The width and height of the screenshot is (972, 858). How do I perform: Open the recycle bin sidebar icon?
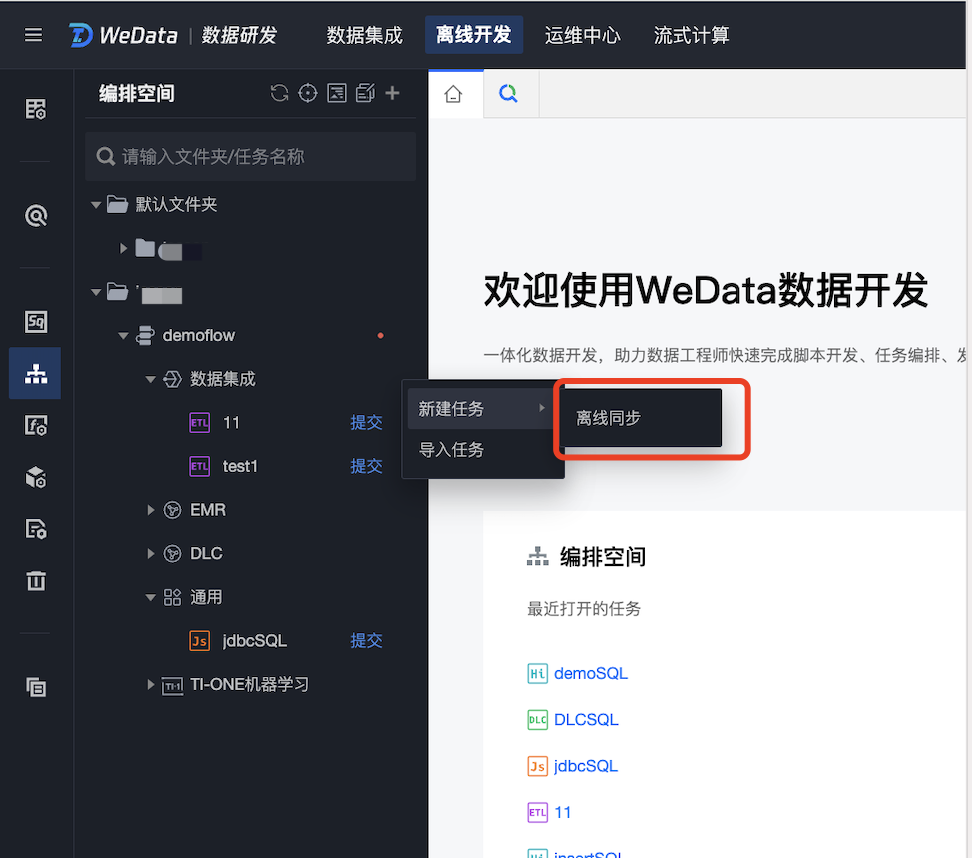(x=36, y=581)
